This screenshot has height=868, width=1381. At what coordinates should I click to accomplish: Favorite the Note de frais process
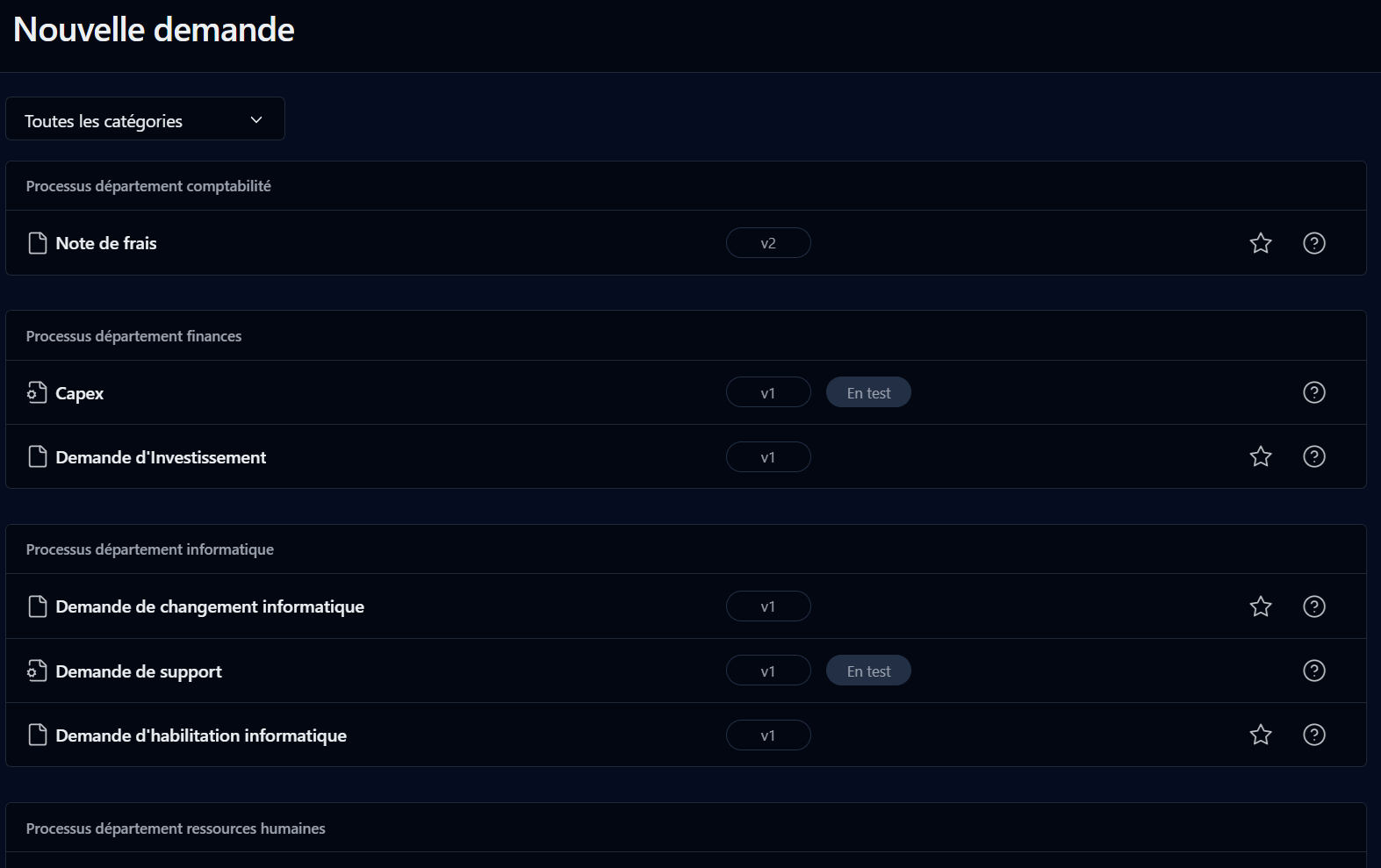click(x=1261, y=243)
